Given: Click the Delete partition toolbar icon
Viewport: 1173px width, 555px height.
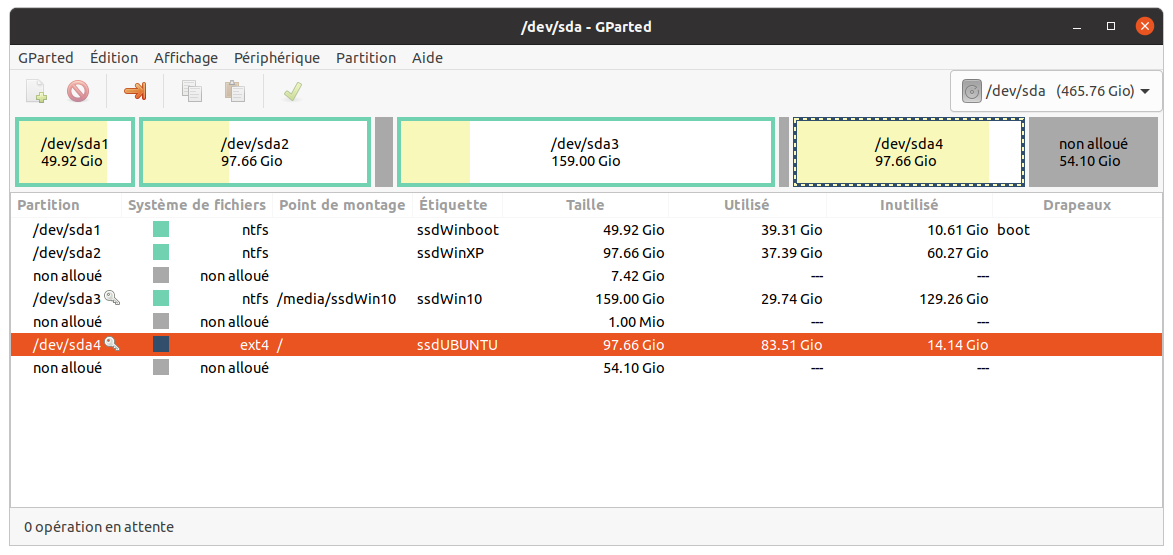Looking at the screenshot, I should (x=78, y=92).
